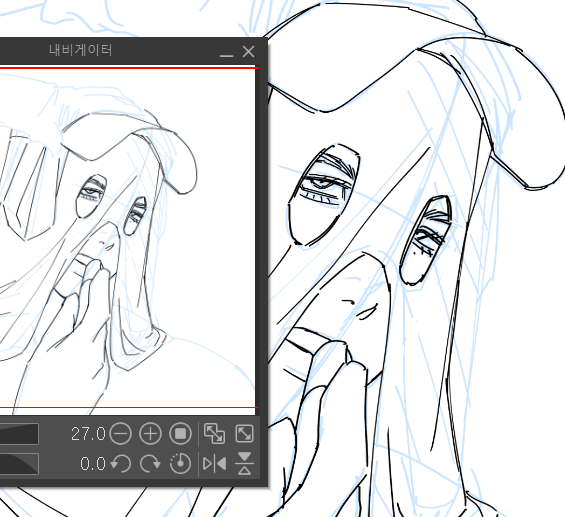Fit canvas to Navigator window
This screenshot has width=565, height=517.
(214, 433)
